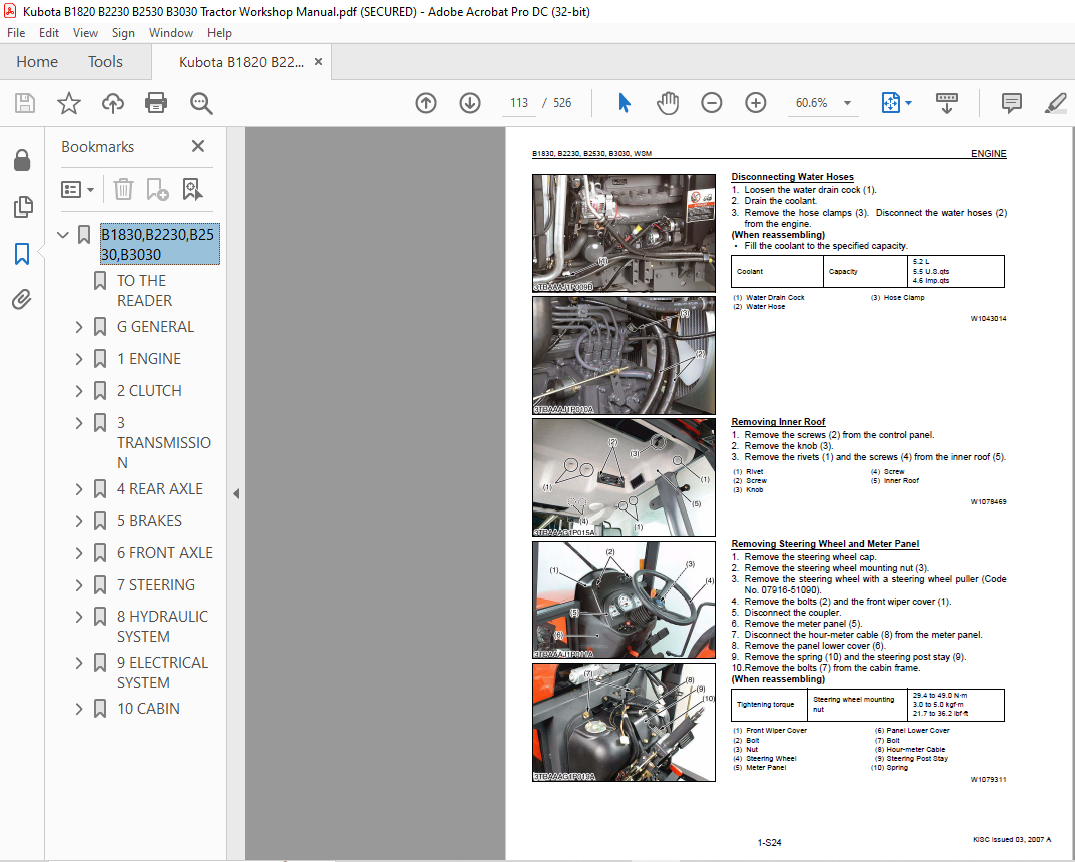Open attachments paperclip sidebar icon
The image size is (1075, 862).
tap(22, 300)
